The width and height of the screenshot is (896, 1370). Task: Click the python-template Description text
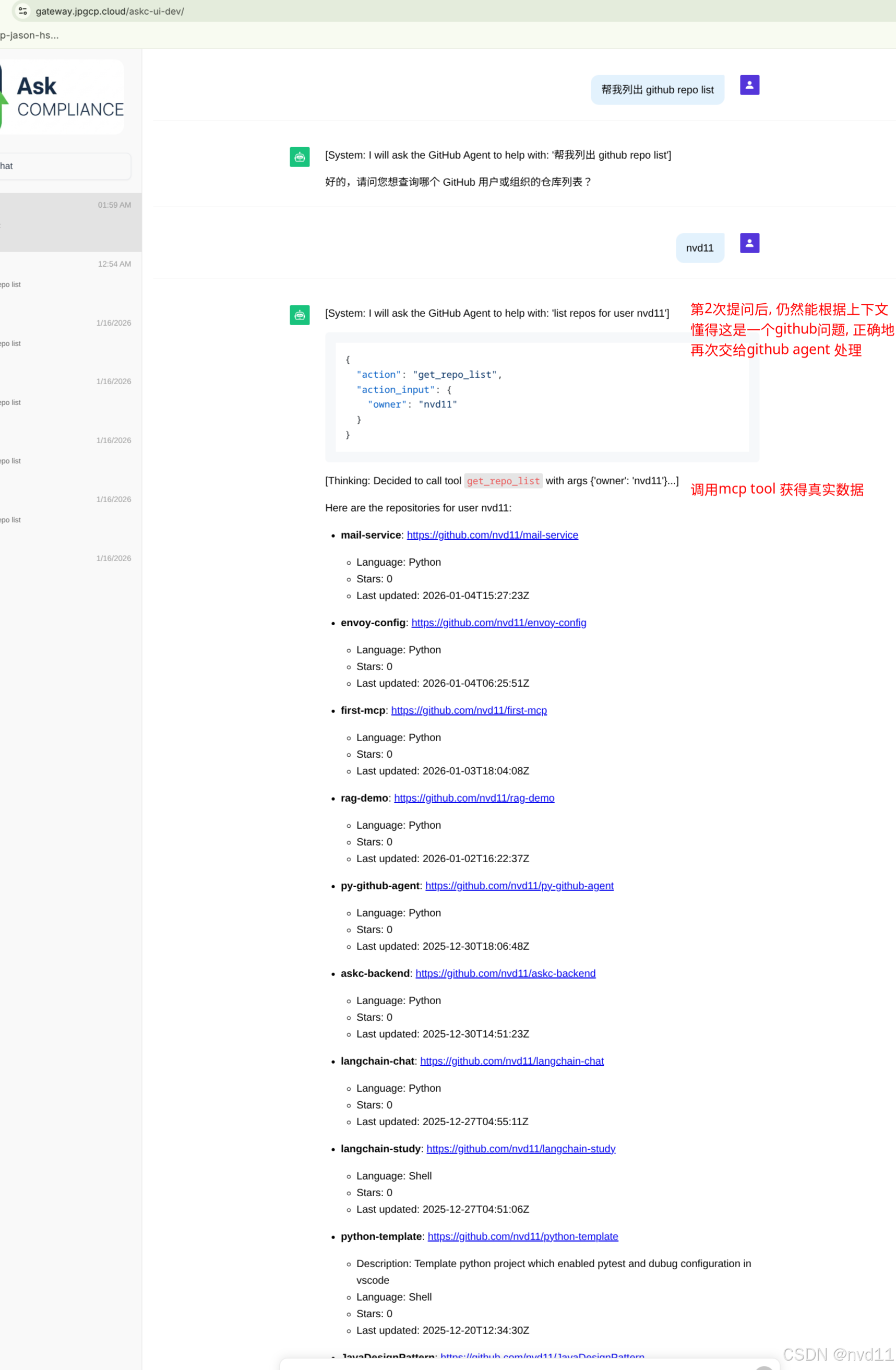pyautogui.click(x=554, y=1271)
